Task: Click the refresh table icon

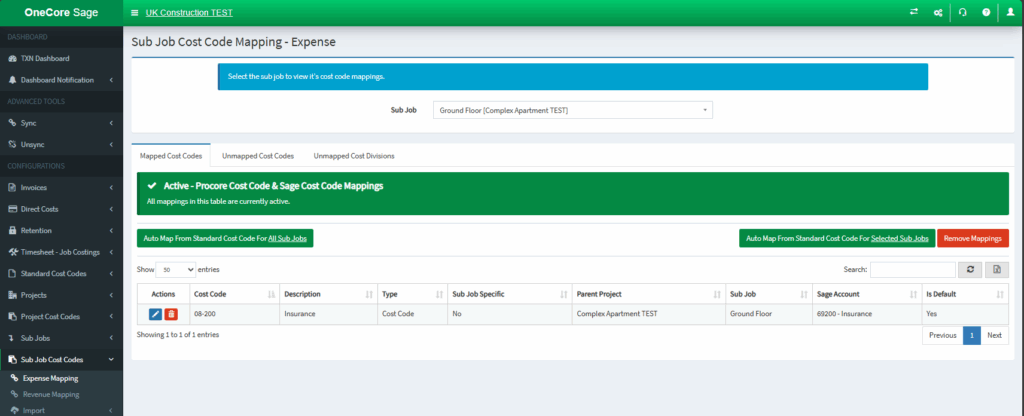Action: [970, 269]
